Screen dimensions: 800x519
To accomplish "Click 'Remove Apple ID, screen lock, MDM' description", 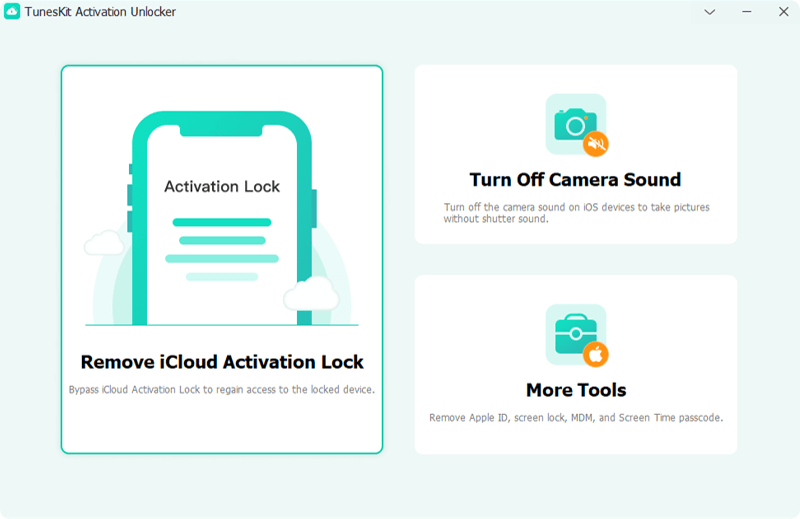I will click(x=576, y=417).
